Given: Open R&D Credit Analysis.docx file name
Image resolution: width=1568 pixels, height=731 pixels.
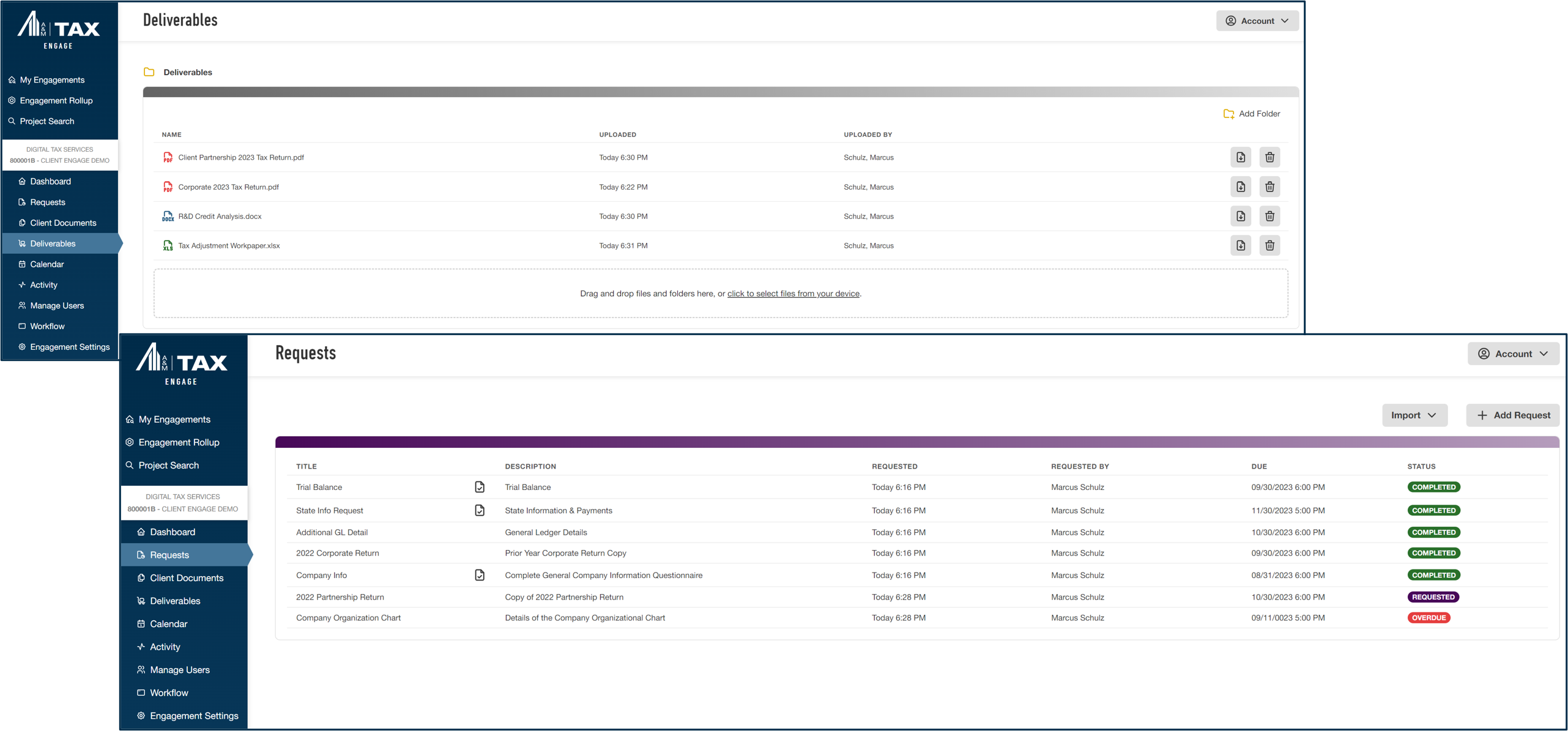Looking at the screenshot, I should (x=220, y=216).
